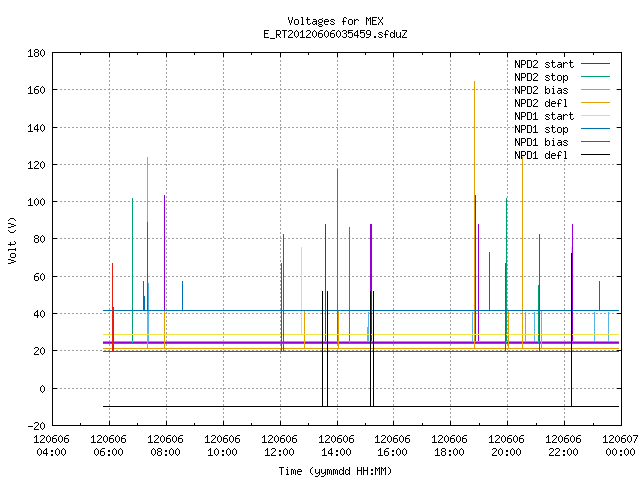This screenshot has width=640, height=480.
Task: Click the 'NPD1 bias' legend label
Action: (x=541, y=142)
